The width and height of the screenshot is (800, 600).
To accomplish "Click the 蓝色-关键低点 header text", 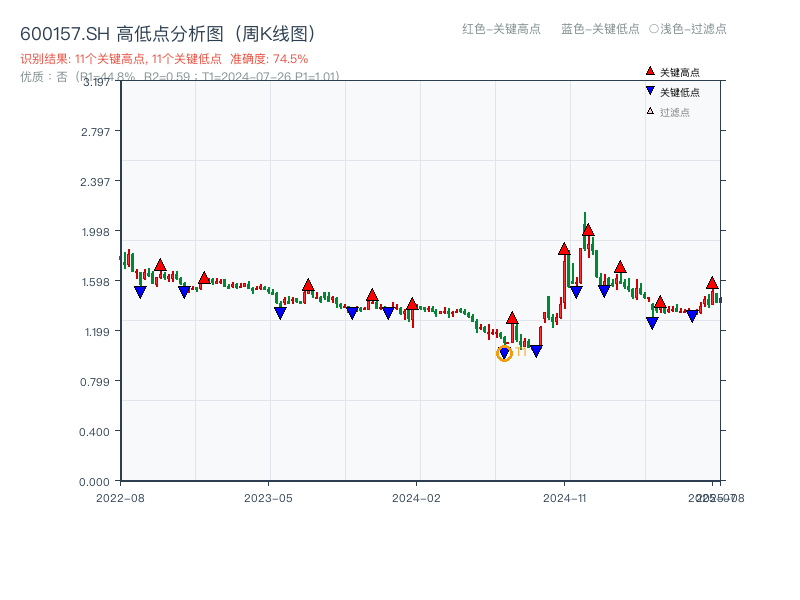I will (x=600, y=29).
